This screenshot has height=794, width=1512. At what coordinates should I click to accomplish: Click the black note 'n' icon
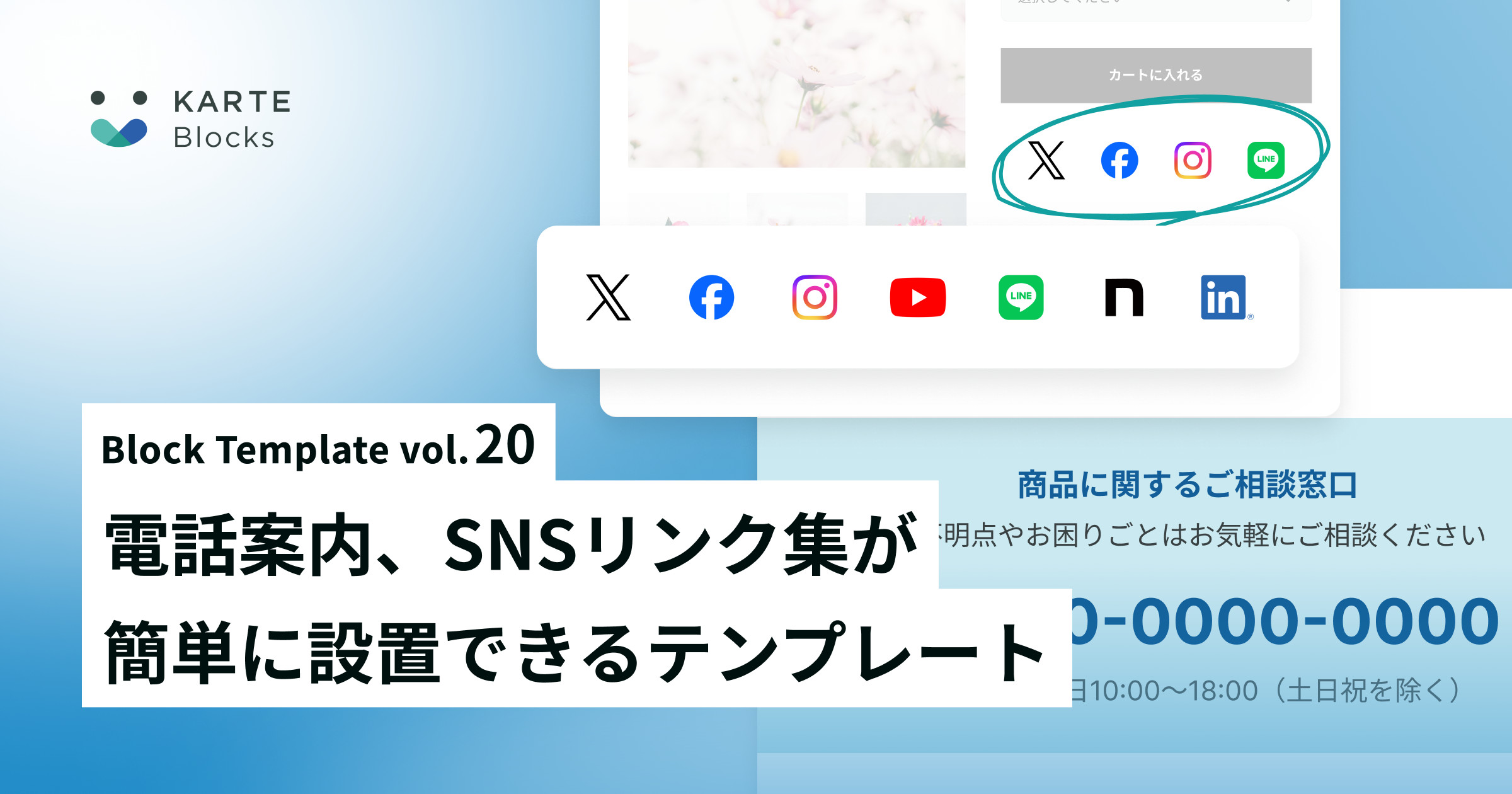1125,297
